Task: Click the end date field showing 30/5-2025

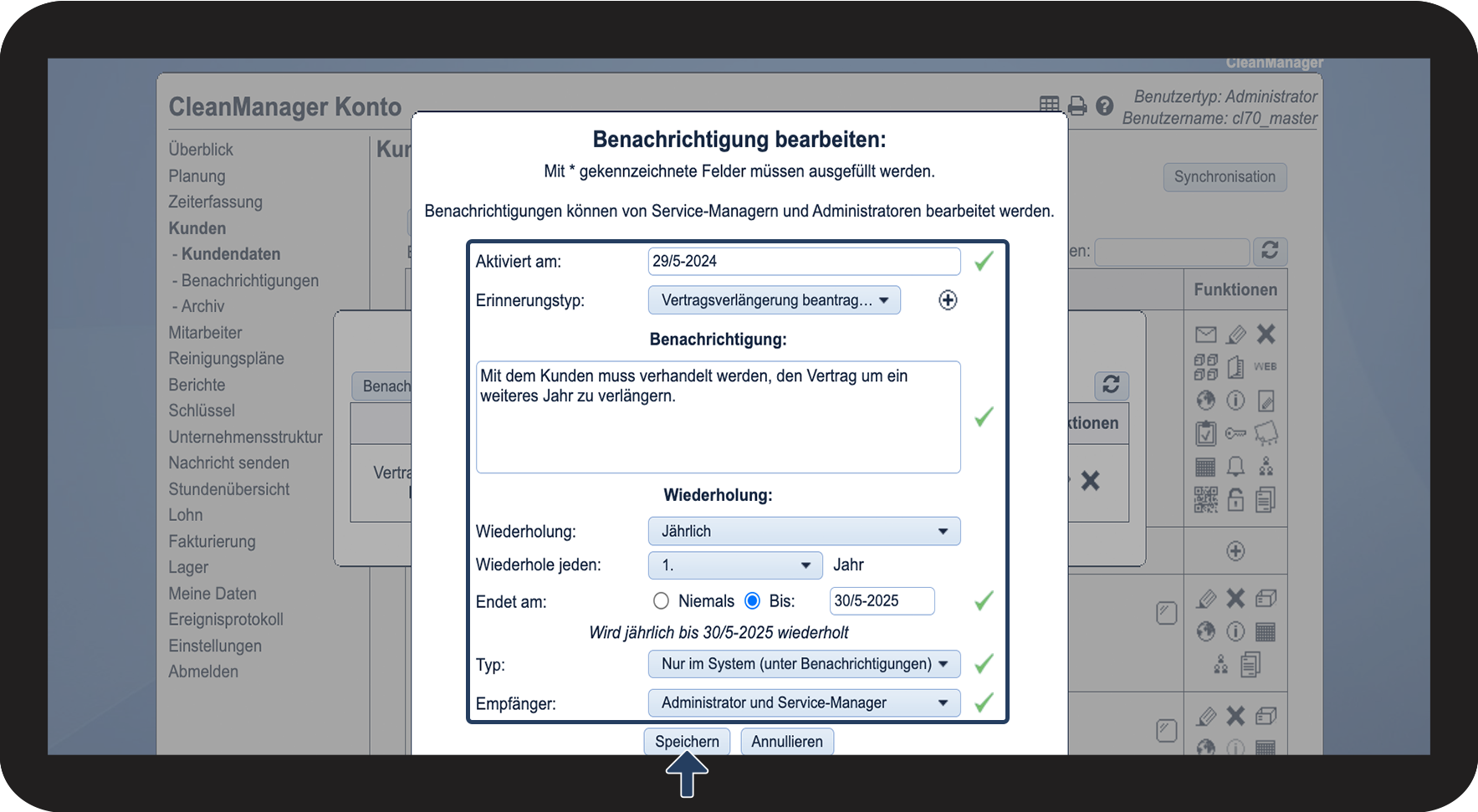Action: click(x=882, y=601)
